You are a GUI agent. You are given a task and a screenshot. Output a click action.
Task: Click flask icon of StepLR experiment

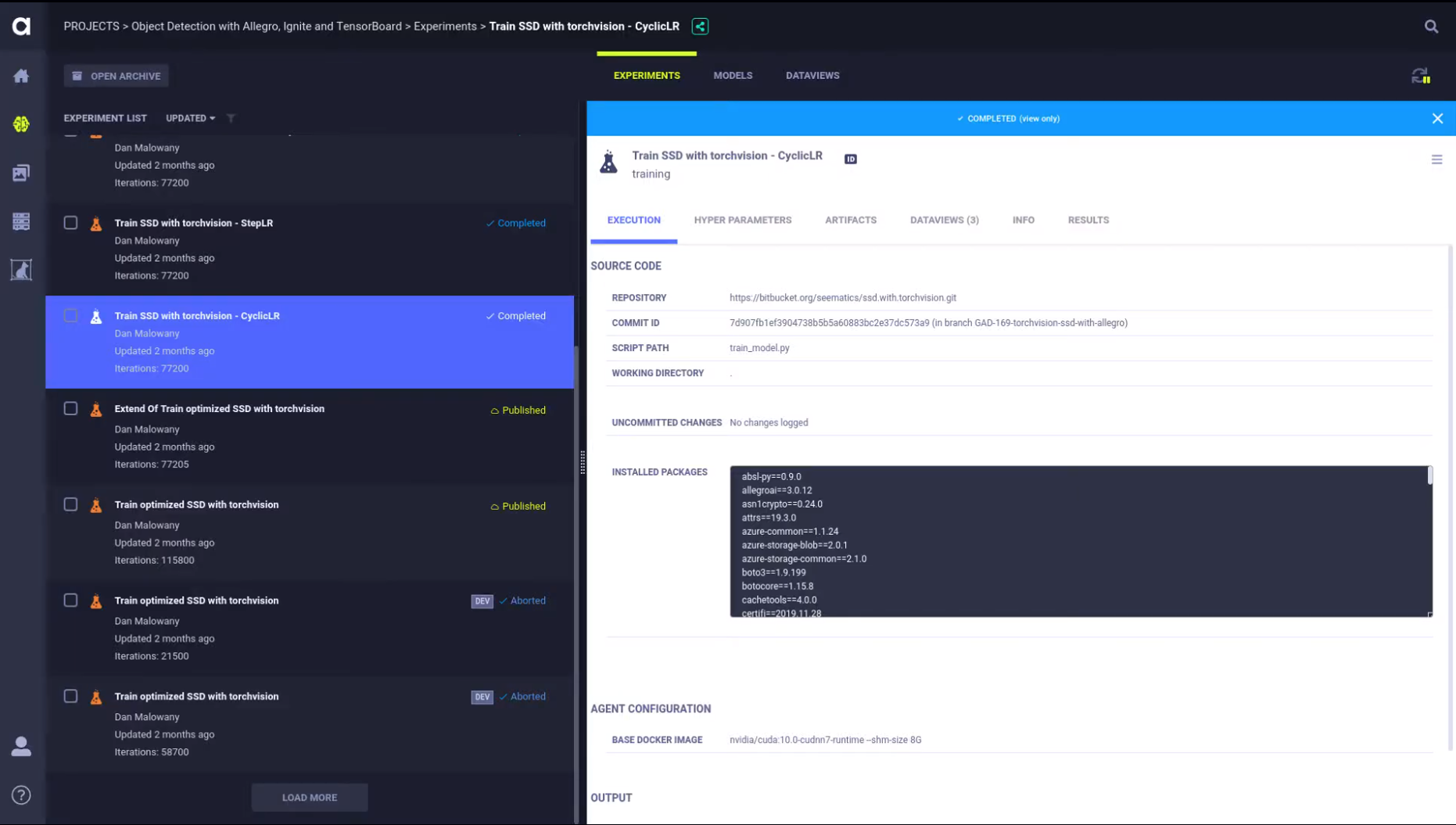[x=96, y=224]
